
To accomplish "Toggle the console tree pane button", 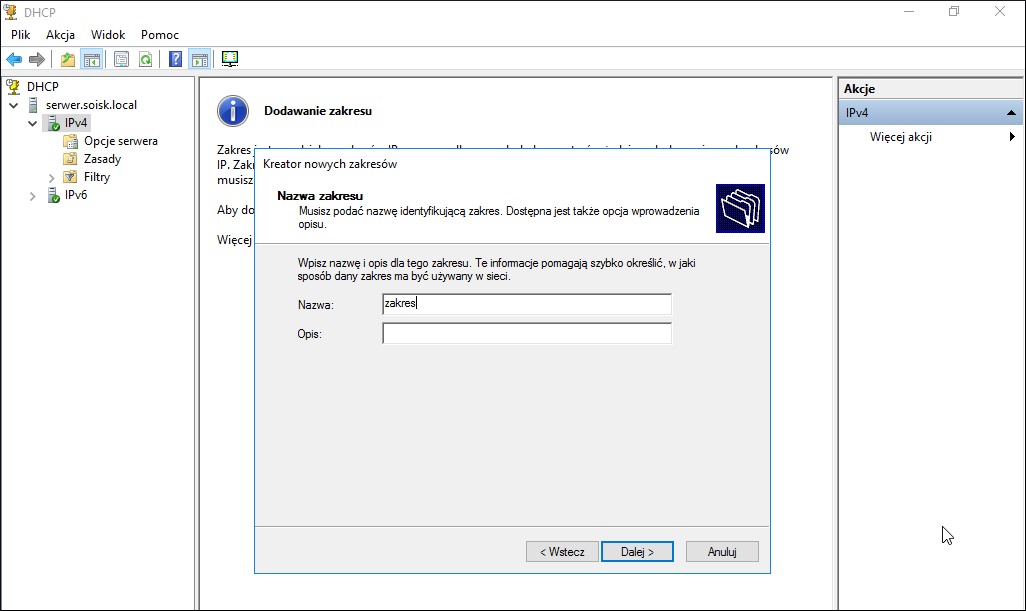I will (x=92, y=60).
